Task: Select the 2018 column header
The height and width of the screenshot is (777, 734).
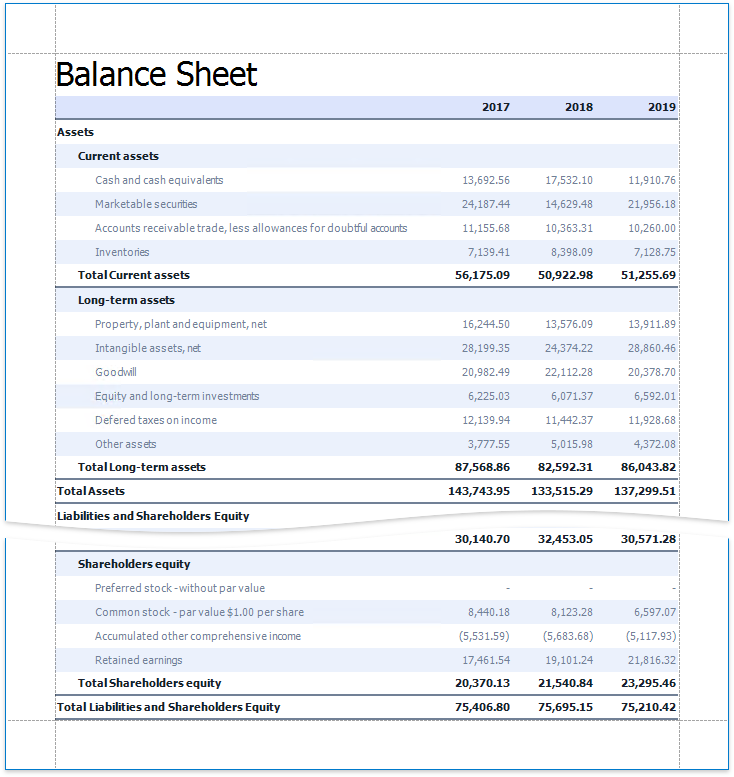Action: tap(578, 107)
